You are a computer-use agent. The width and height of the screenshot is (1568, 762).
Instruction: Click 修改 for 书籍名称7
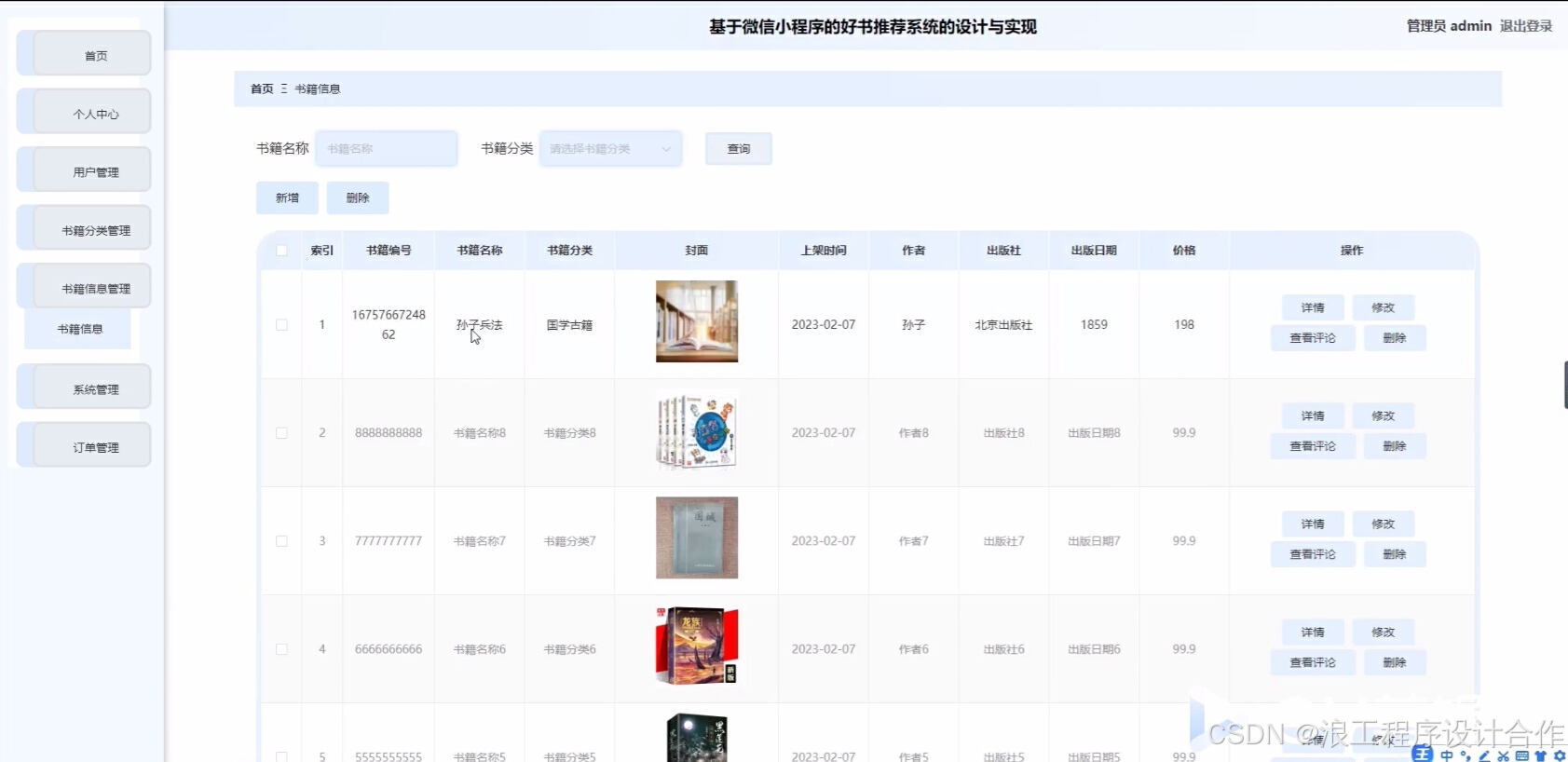click(1383, 524)
